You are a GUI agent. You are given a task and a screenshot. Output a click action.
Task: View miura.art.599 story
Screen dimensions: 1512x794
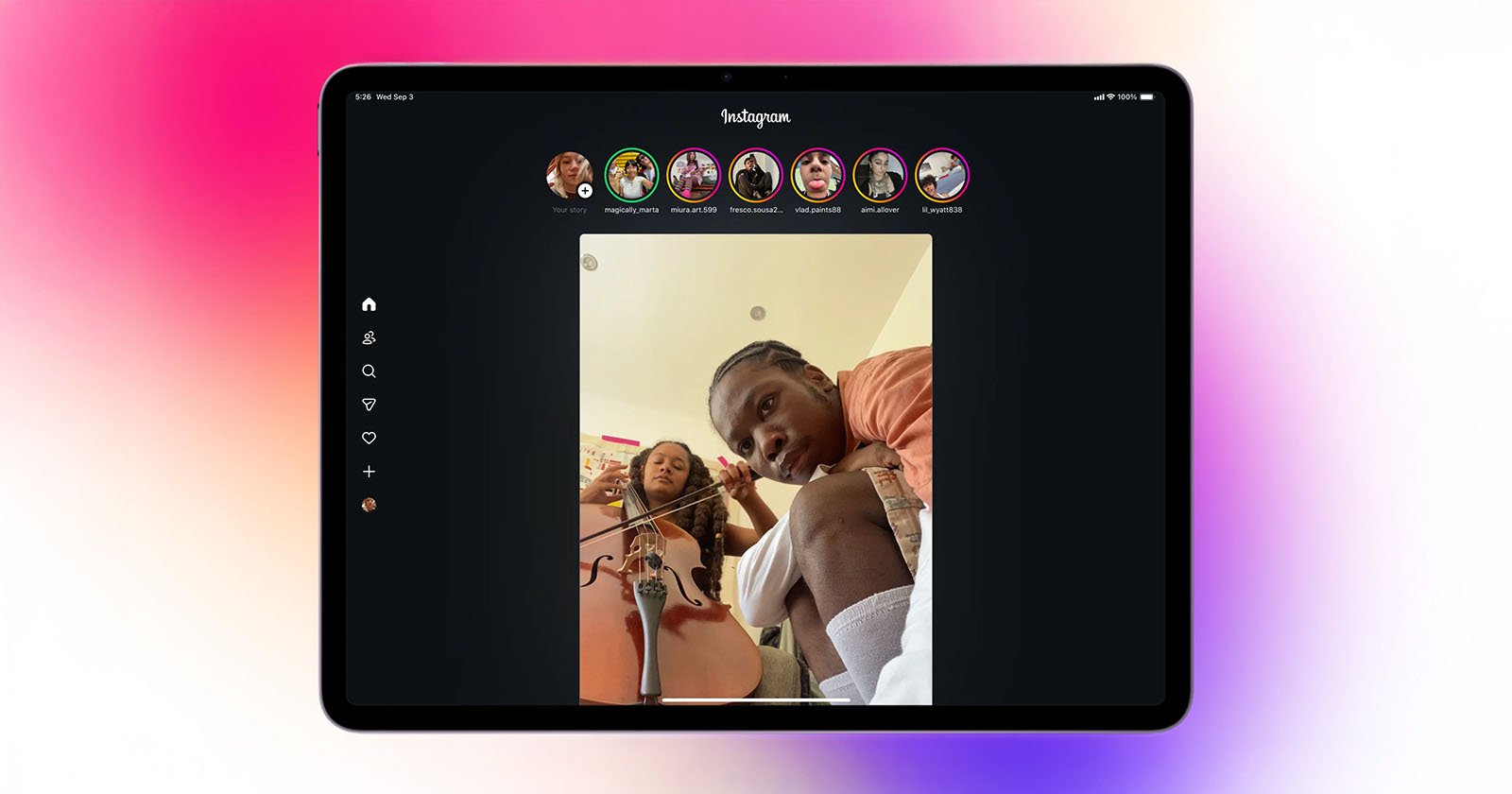694,175
